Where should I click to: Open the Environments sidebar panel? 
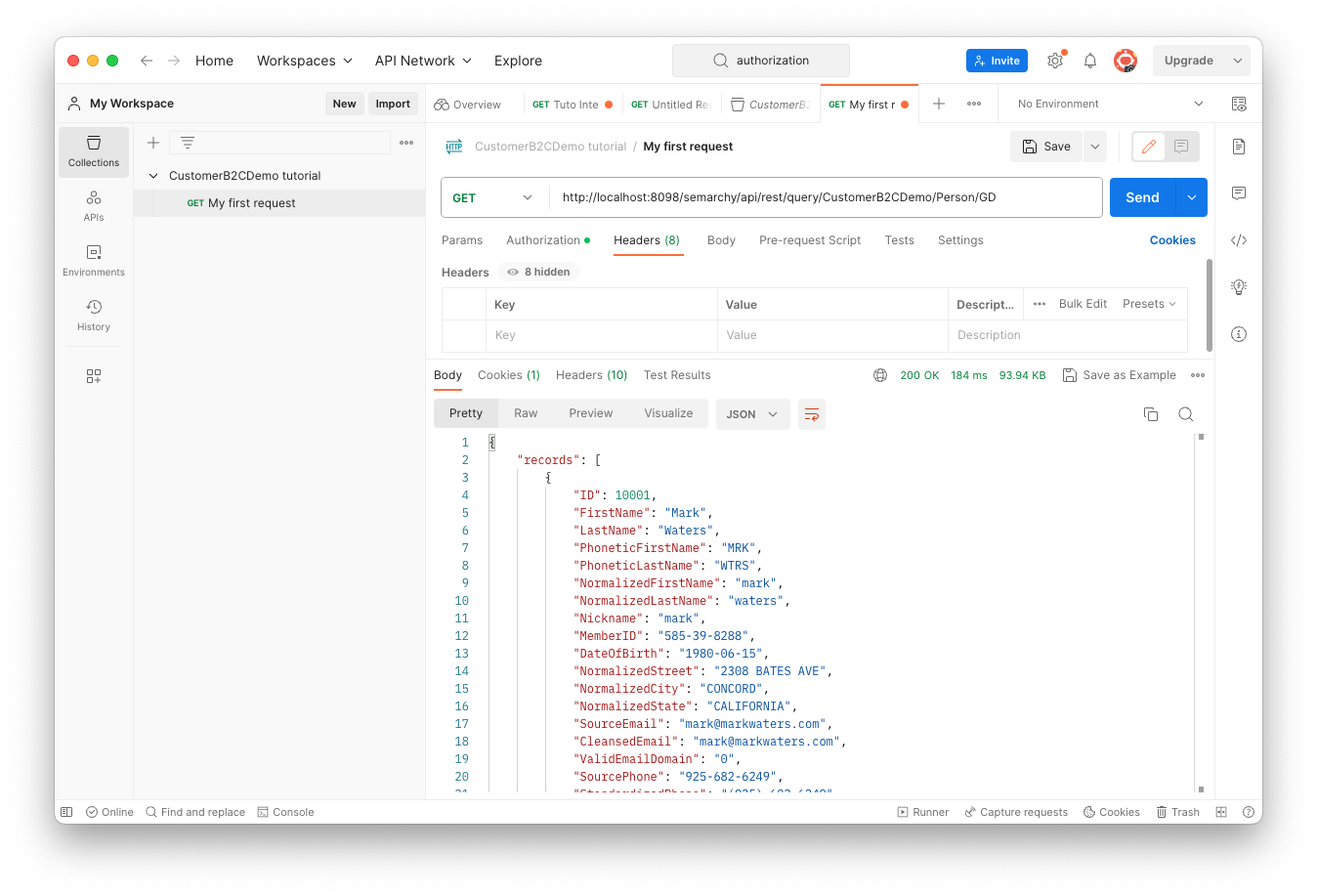pos(94,261)
